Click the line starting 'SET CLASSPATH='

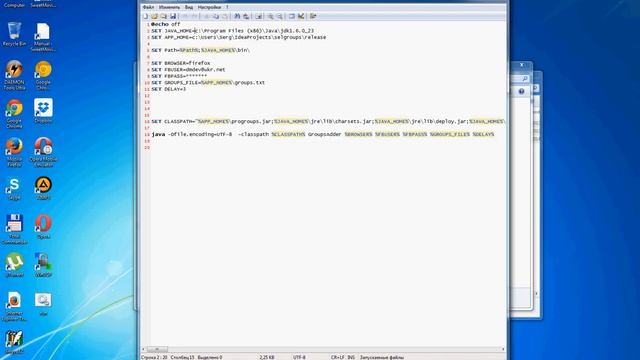pos(328,122)
